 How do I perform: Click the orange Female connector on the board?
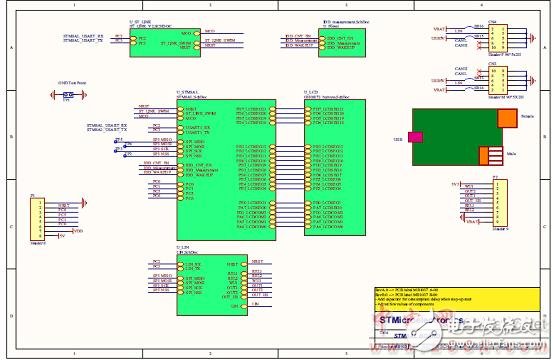point(507,118)
